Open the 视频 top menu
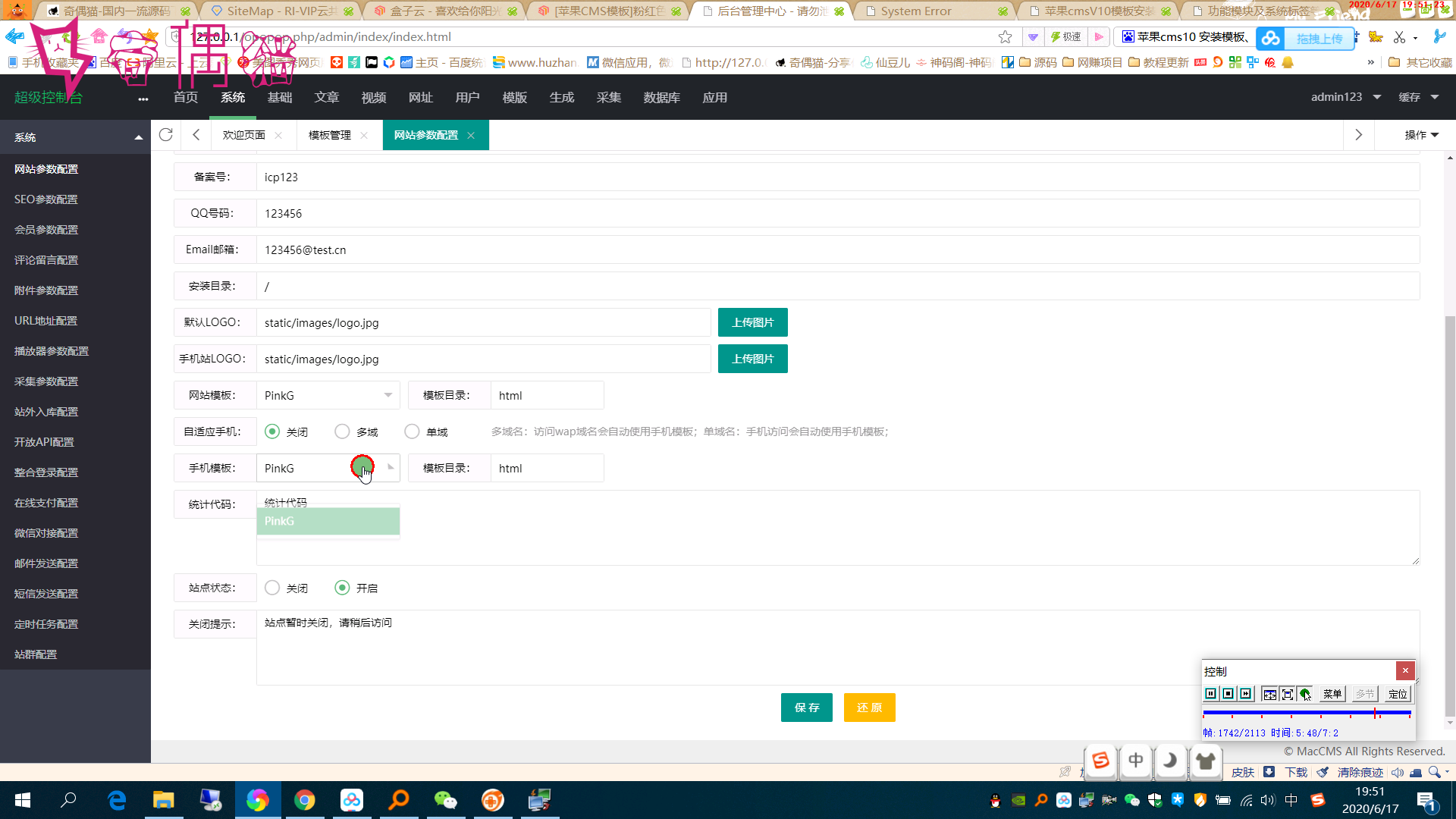The width and height of the screenshot is (1456, 819). [x=374, y=97]
